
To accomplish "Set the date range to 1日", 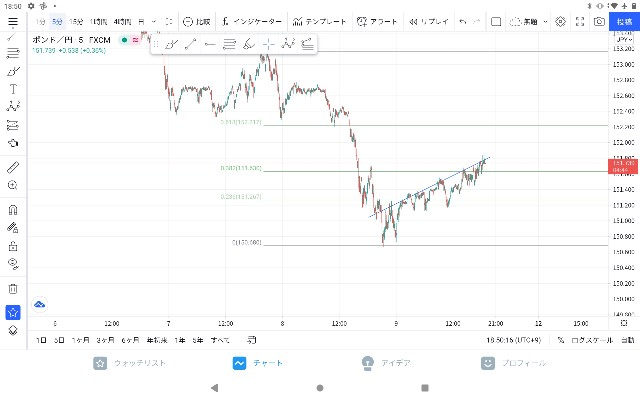I will (41, 340).
